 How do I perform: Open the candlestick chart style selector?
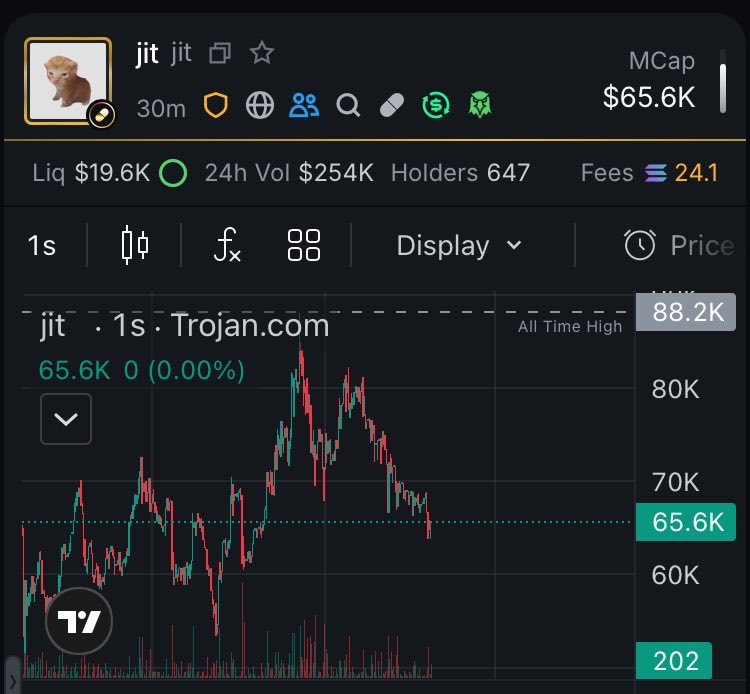pyautogui.click(x=135, y=245)
